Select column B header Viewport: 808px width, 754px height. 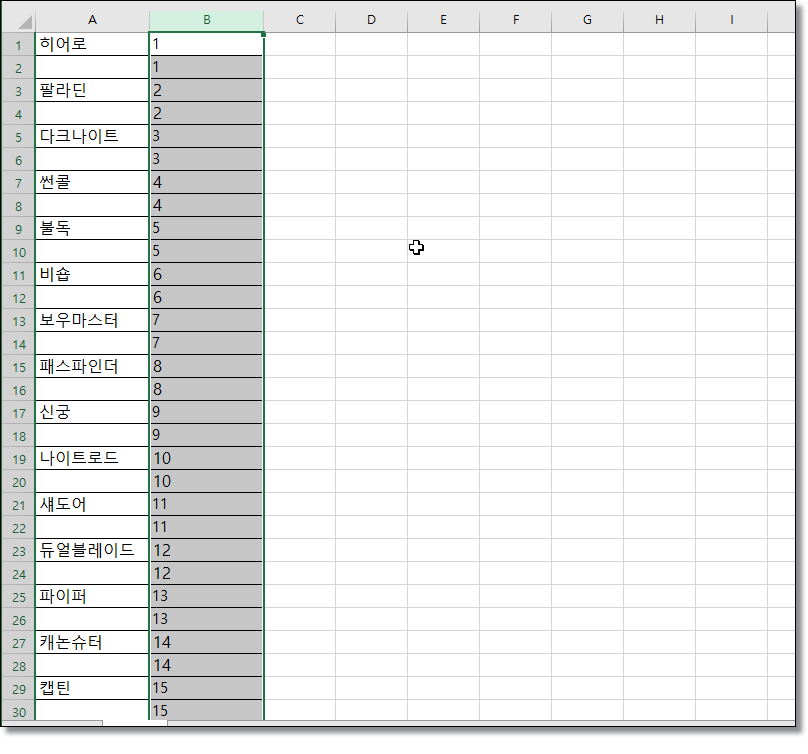point(207,20)
